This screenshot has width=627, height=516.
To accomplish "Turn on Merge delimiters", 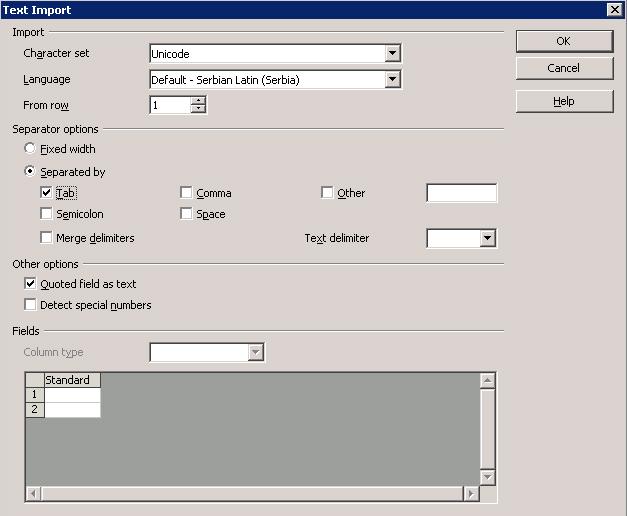I will (x=47, y=238).
